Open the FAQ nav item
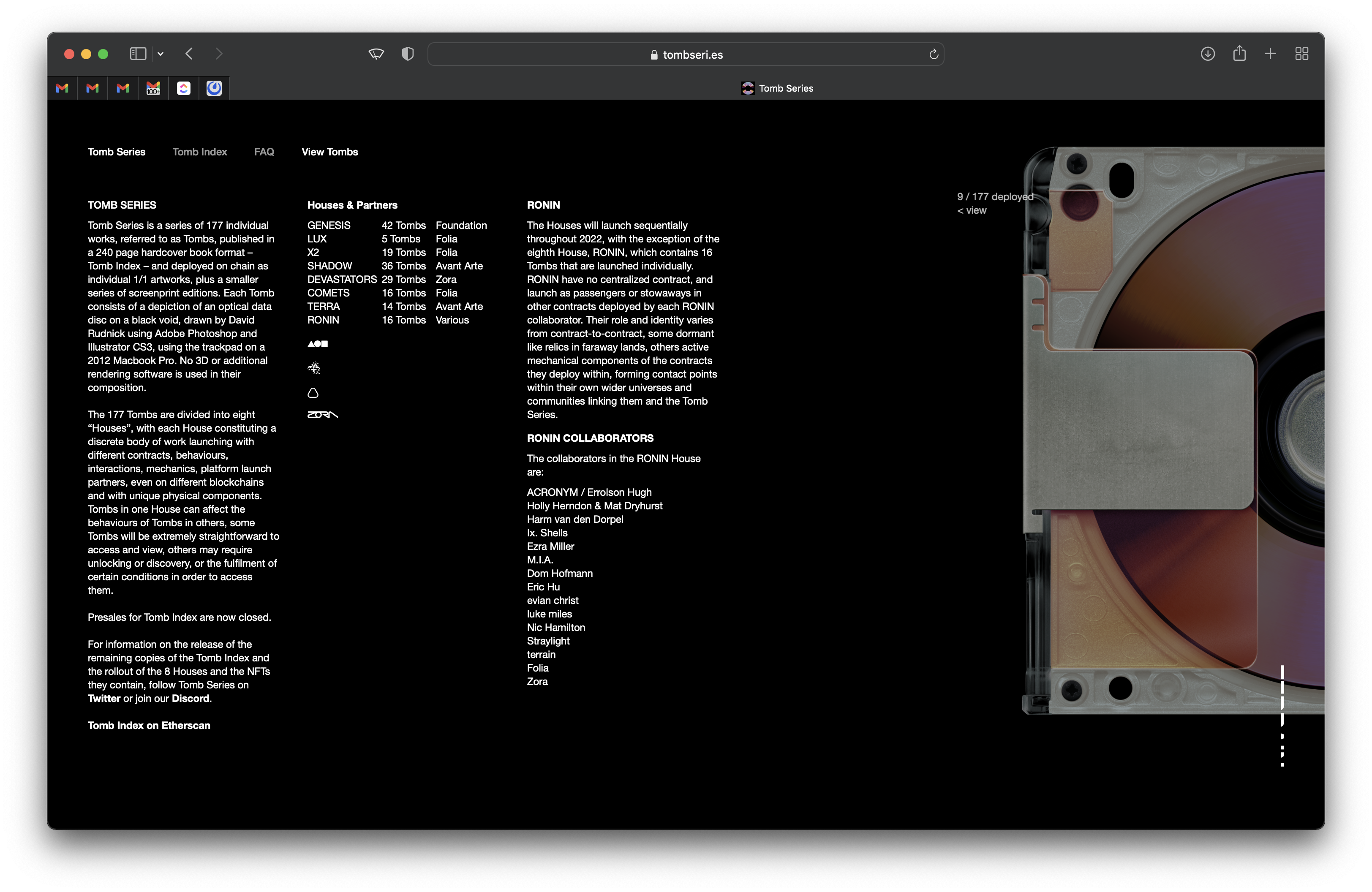Screen dimensions: 1372x892 pos(264,152)
